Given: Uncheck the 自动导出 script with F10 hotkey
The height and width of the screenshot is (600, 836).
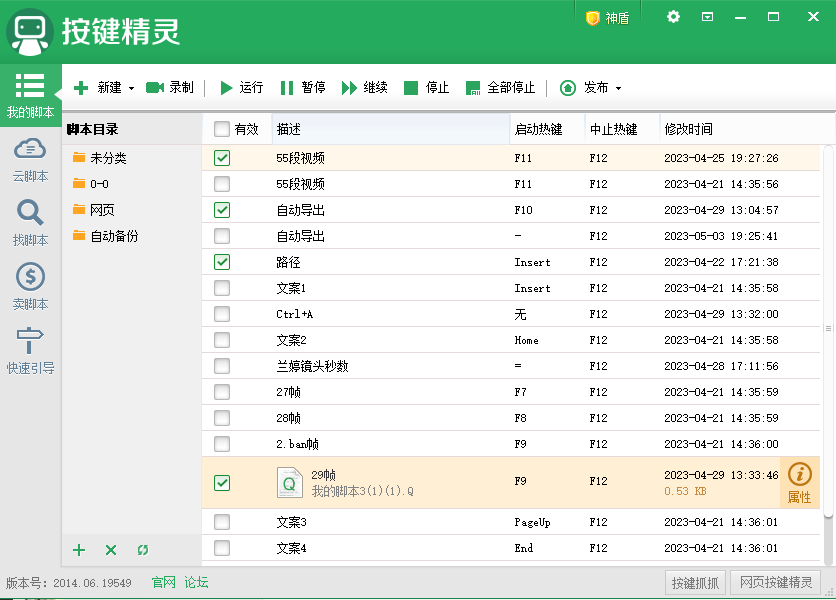Looking at the screenshot, I should point(222,210).
